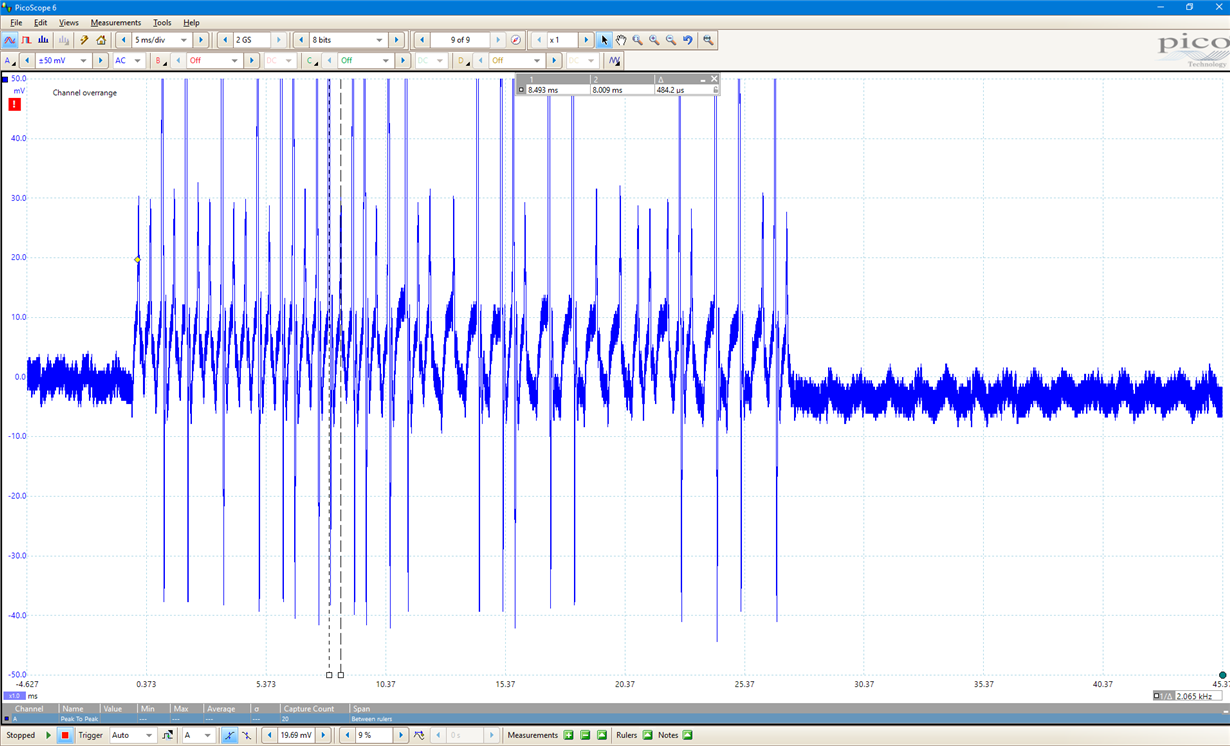
Task: Edit the measurement icon
Action: tap(602, 735)
